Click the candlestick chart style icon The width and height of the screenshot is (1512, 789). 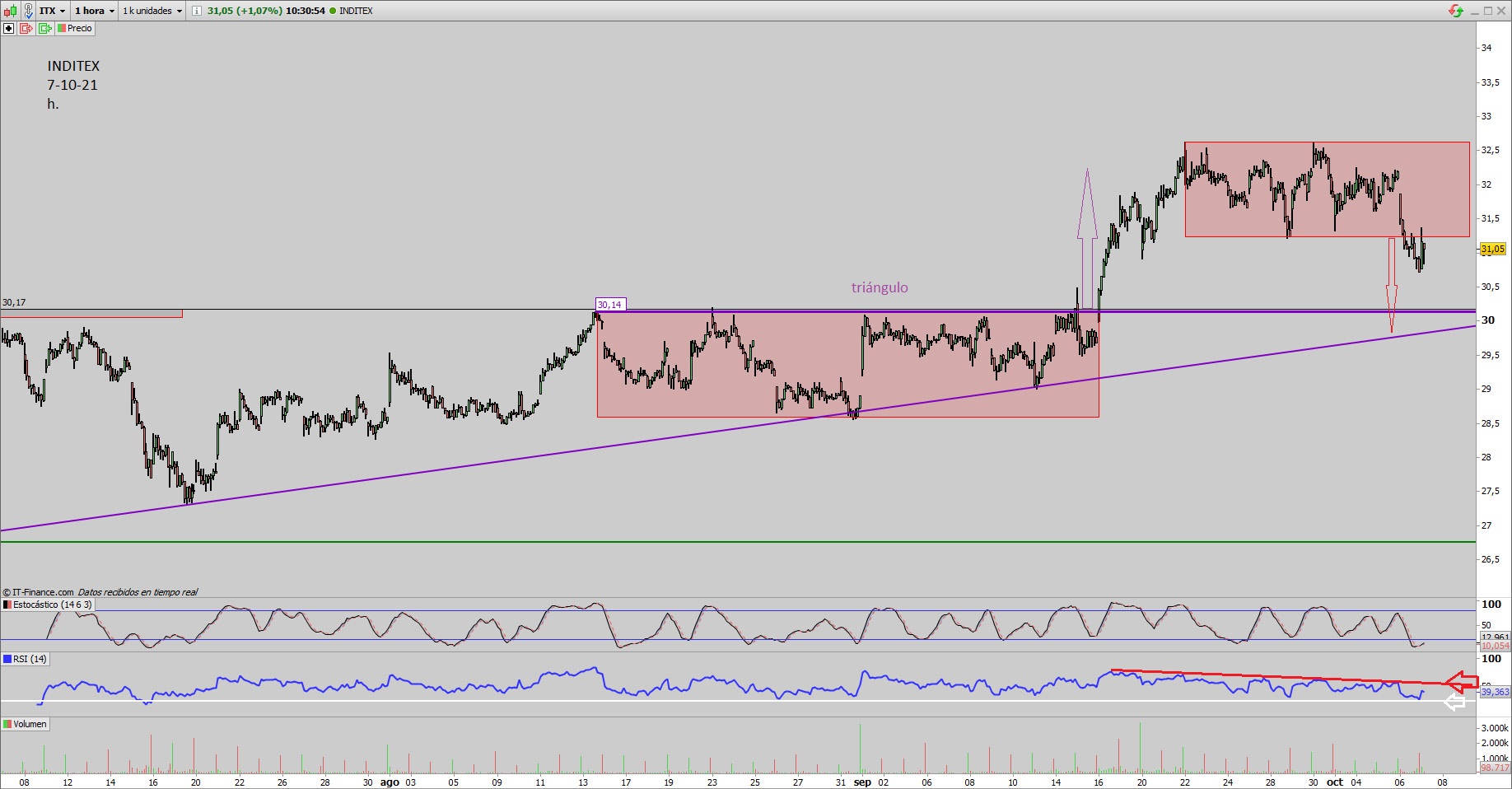pyautogui.click(x=9, y=11)
